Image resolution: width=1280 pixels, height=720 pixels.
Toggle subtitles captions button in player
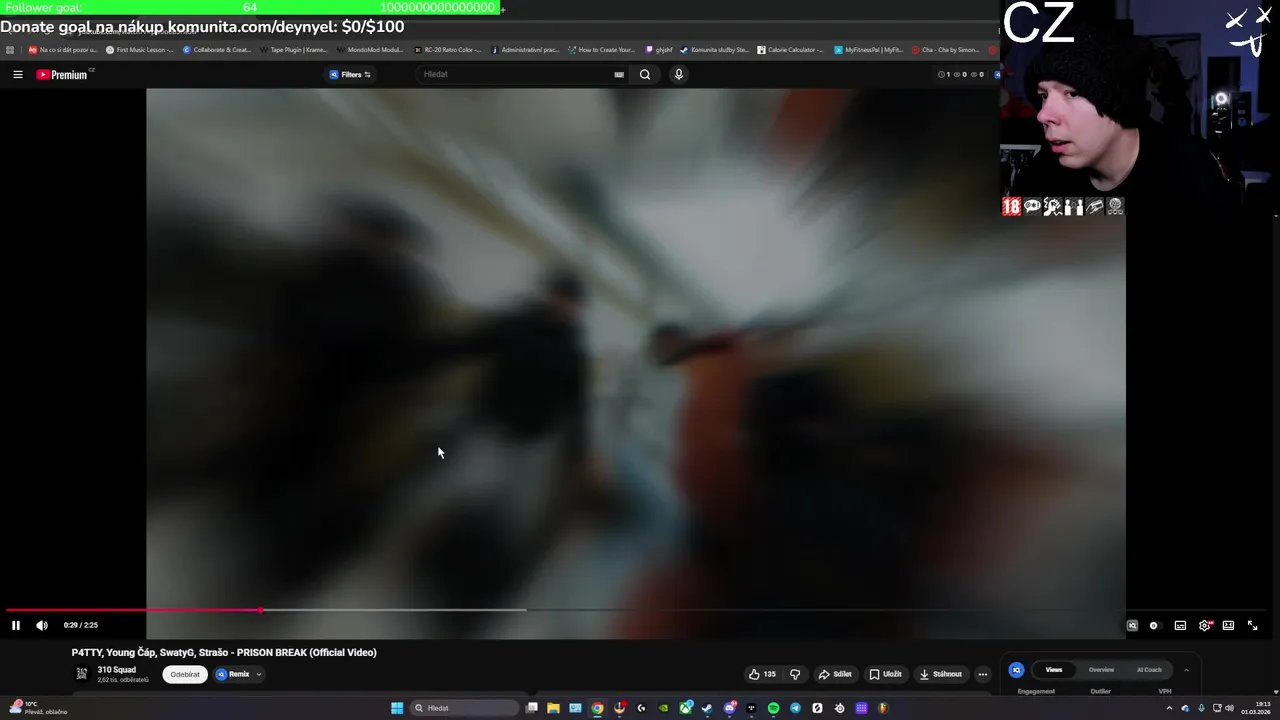click(x=1180, y=625)
